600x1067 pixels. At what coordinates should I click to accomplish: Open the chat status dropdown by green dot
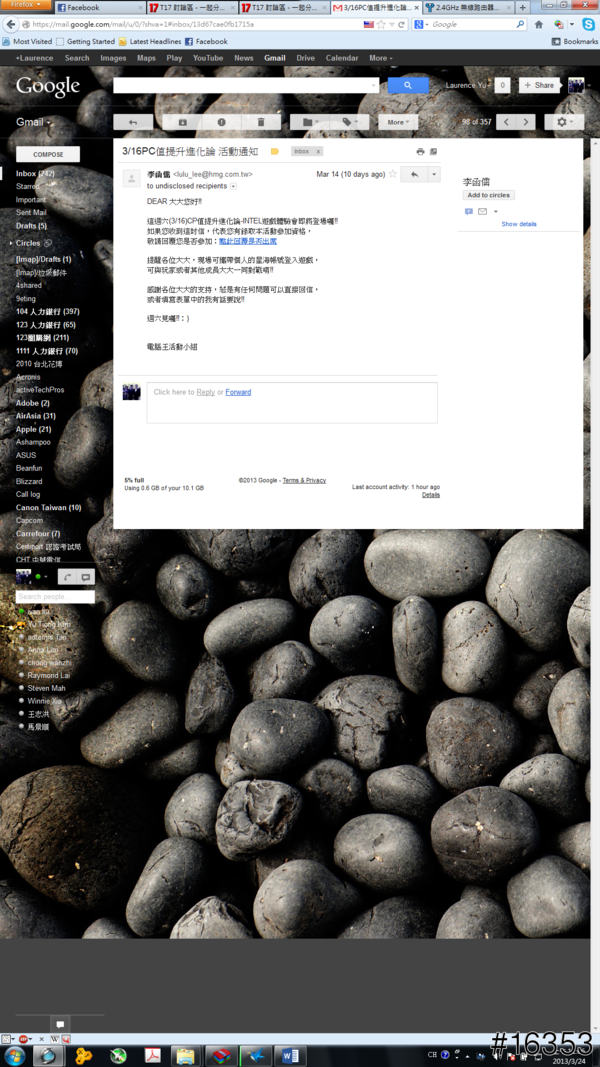coord(47,577)
